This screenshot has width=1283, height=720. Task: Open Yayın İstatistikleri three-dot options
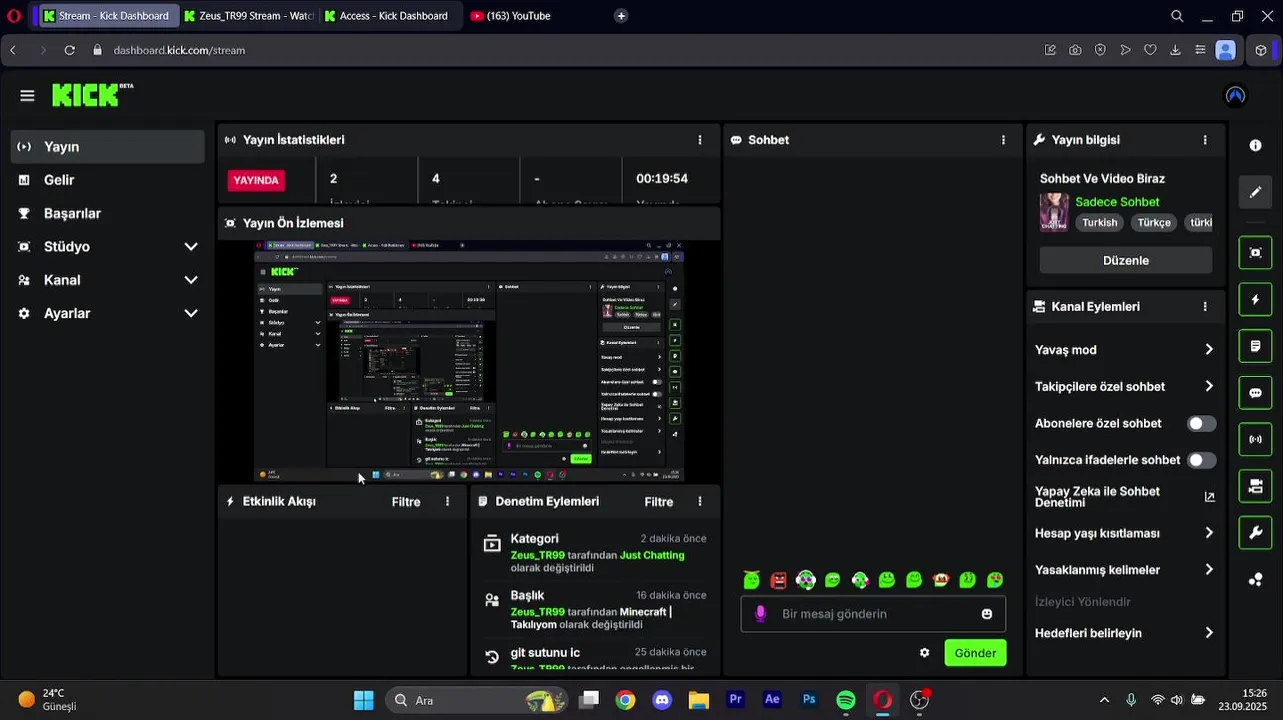click(x=700, y=140)
